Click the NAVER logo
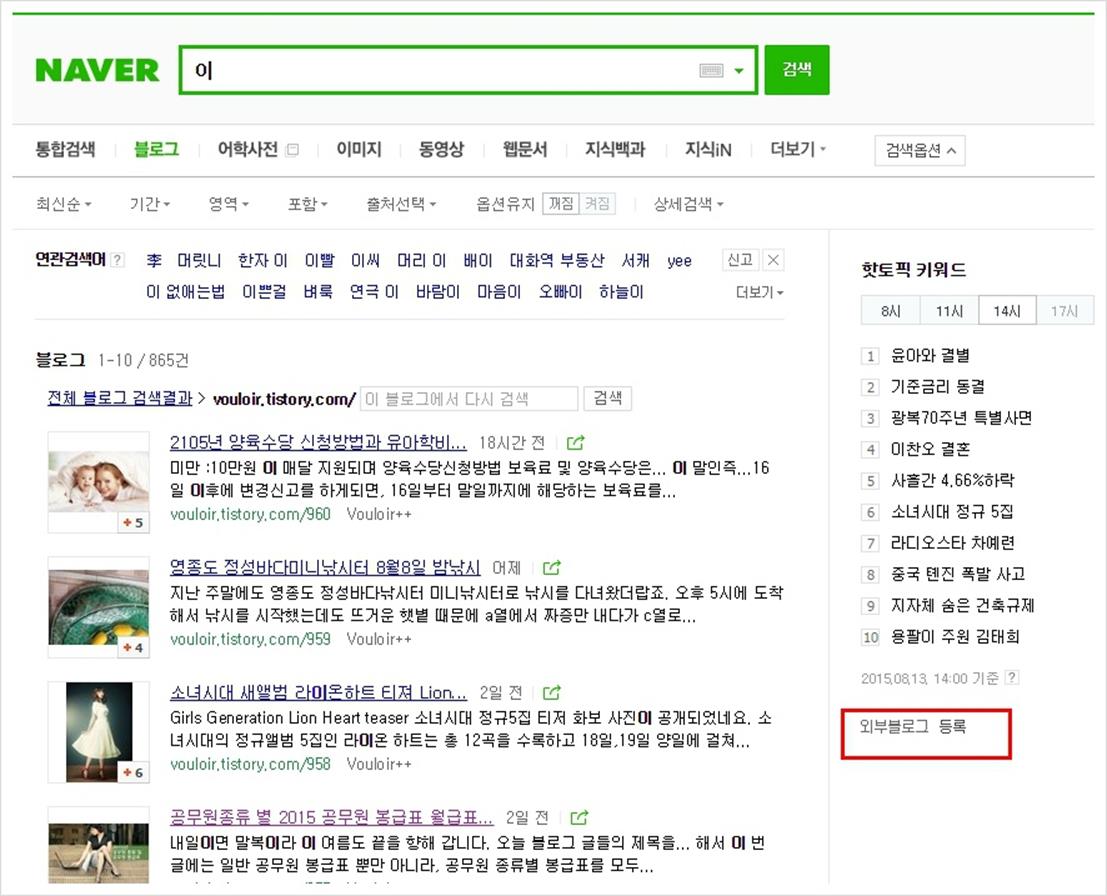Screen dimensions: 1107x896 click(97, 70)
